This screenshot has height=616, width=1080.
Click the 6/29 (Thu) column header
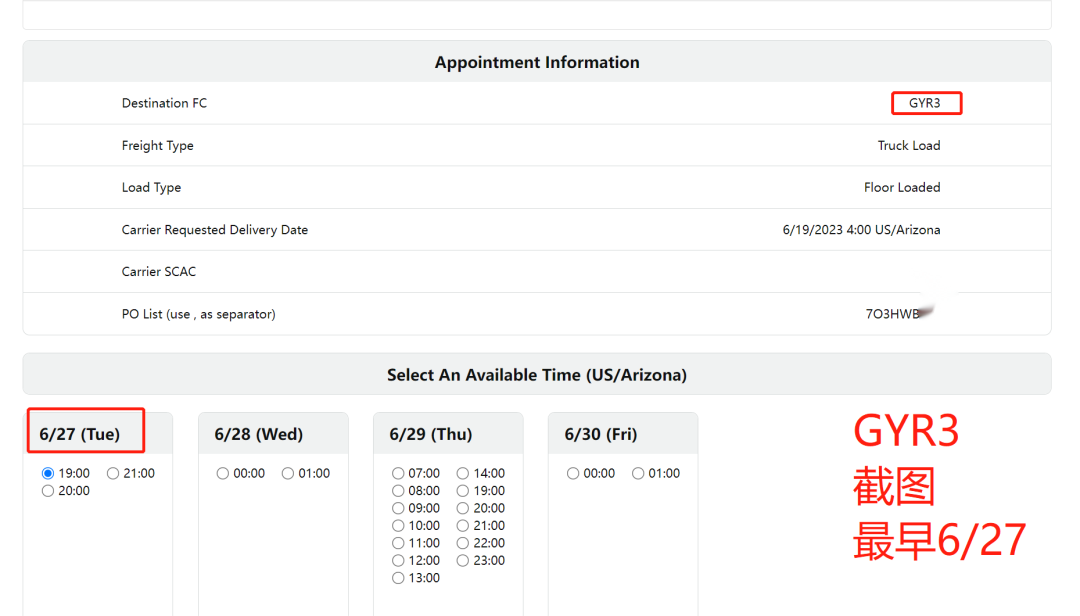[431, 434]
